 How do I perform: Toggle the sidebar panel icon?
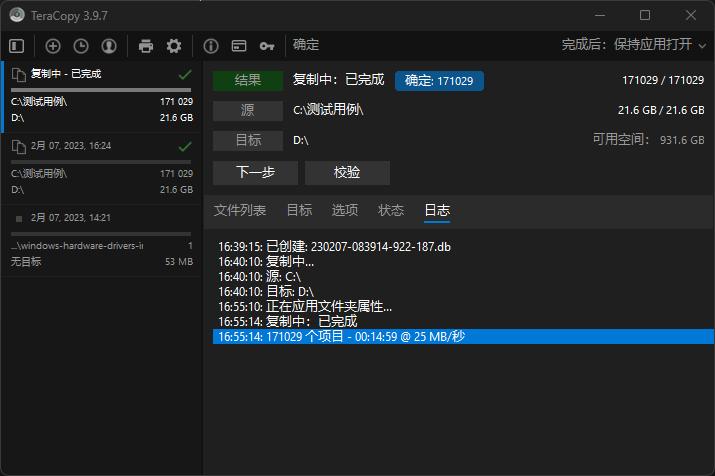pos(16,46)
